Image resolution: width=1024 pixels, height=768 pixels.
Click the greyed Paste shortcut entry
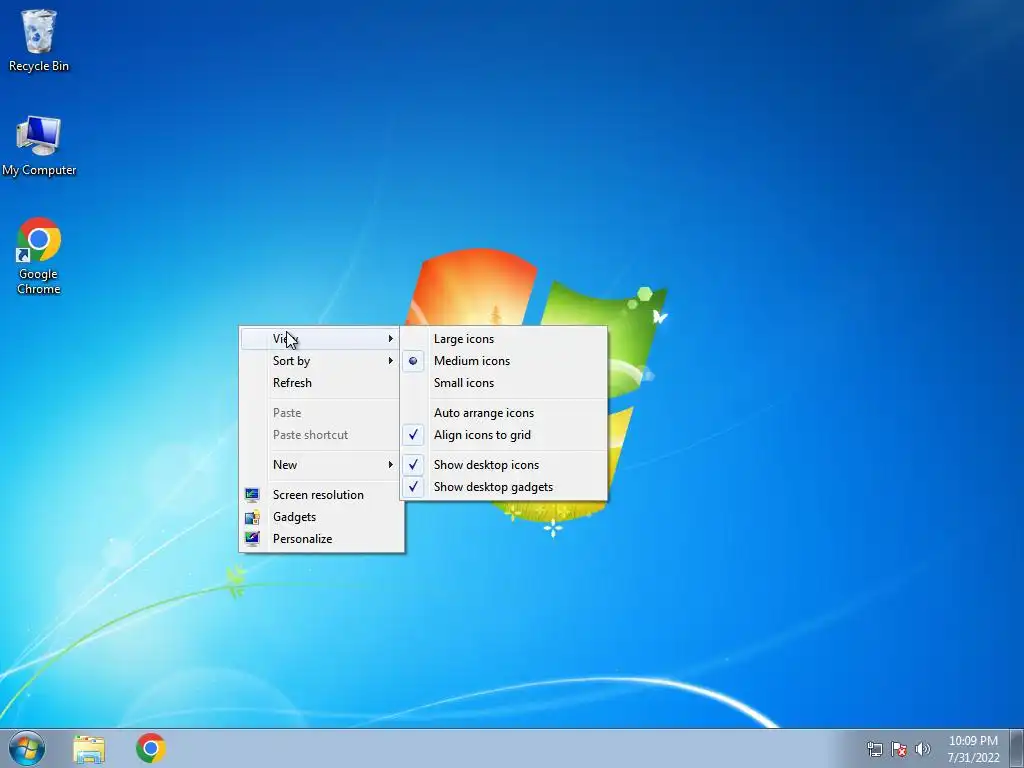tap(321, 435)
